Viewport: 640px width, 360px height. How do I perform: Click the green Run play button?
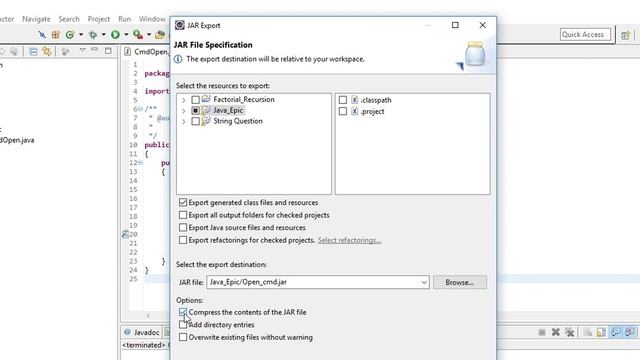coord(115,34)
